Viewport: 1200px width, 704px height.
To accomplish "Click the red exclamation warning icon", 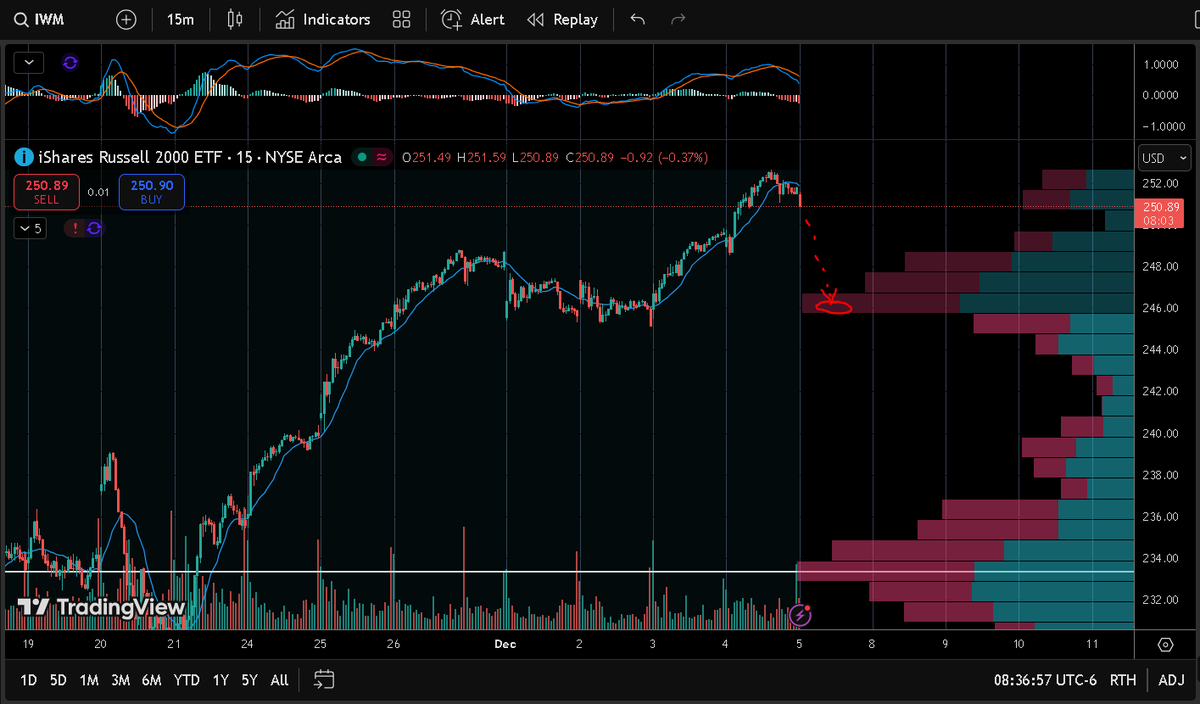I will point(73,228).
